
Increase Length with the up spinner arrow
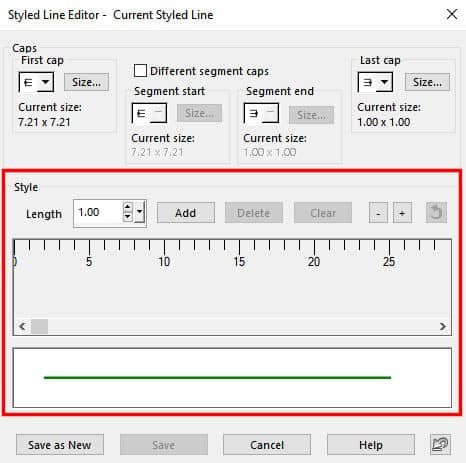coord(127,207)
